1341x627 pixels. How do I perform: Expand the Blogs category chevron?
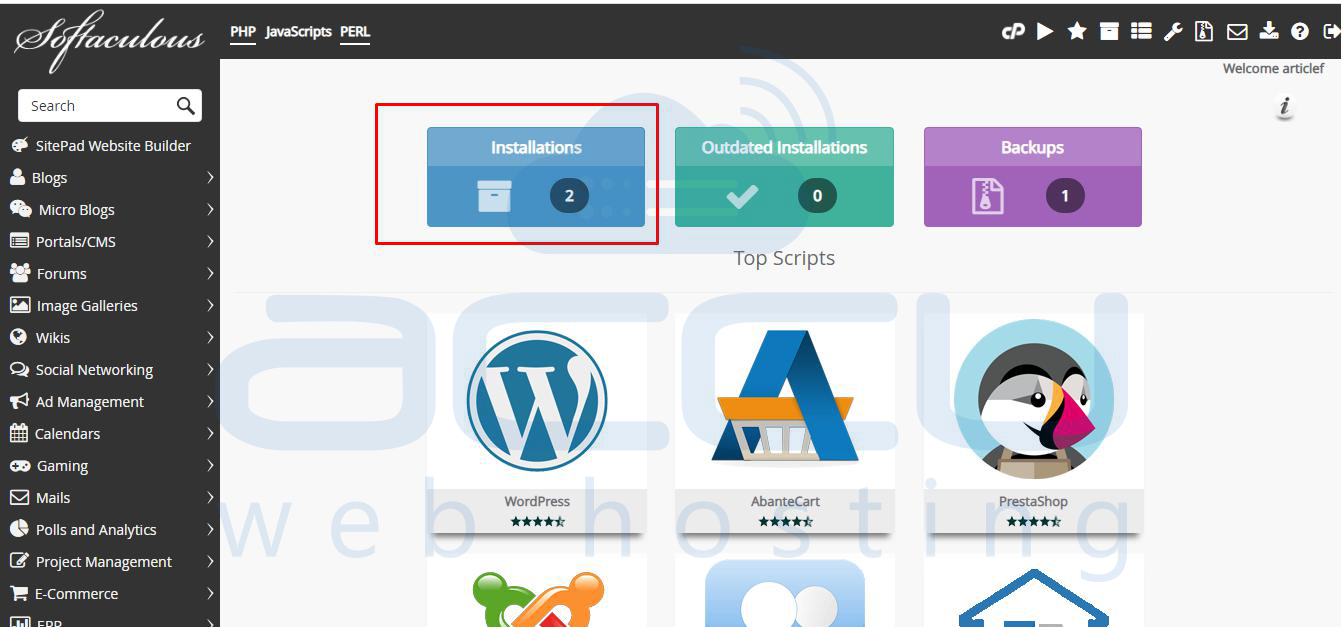point(210,178)
